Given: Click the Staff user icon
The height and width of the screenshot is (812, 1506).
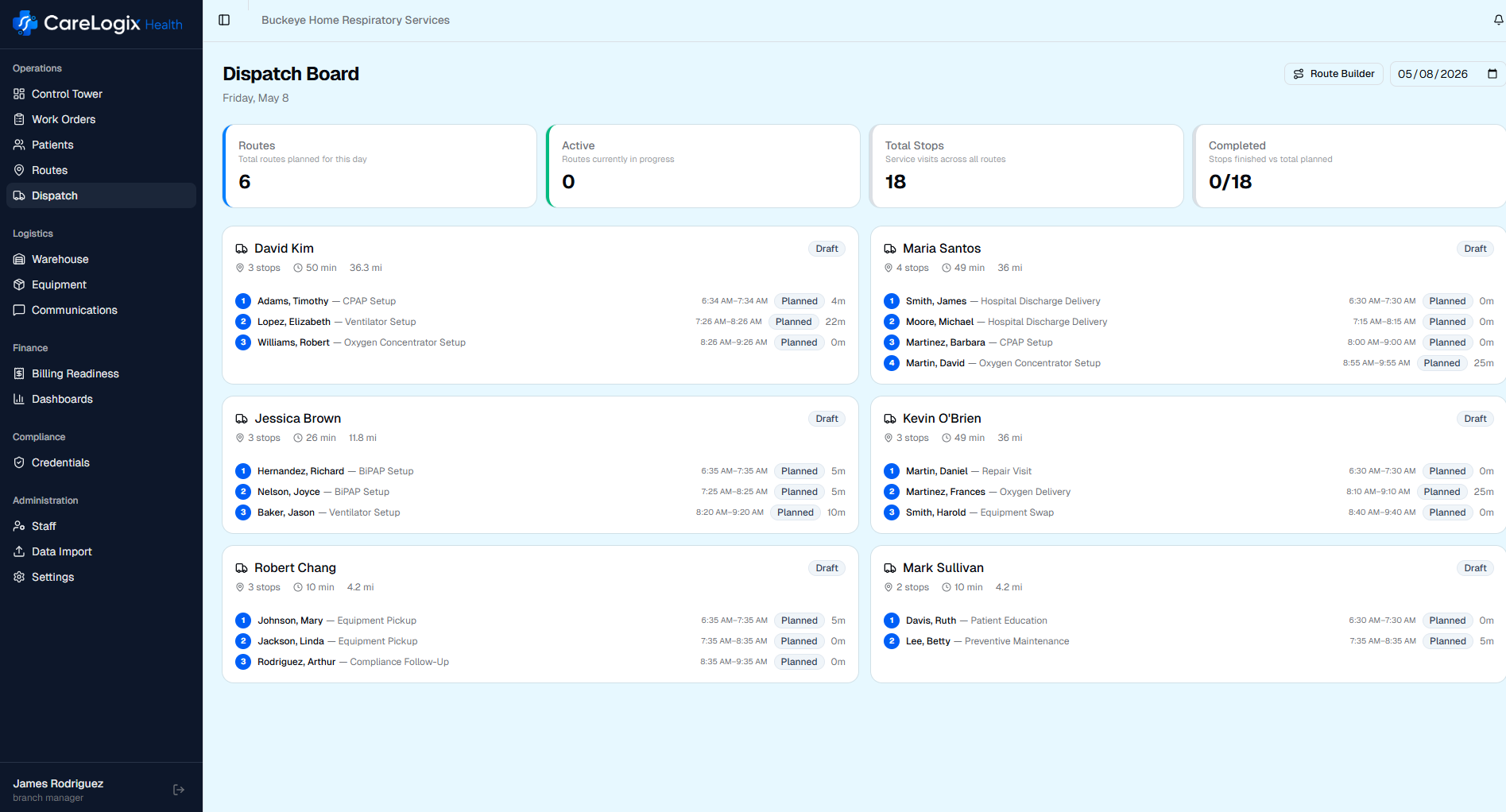Looking at the screenshot, I should pos(19,526).
